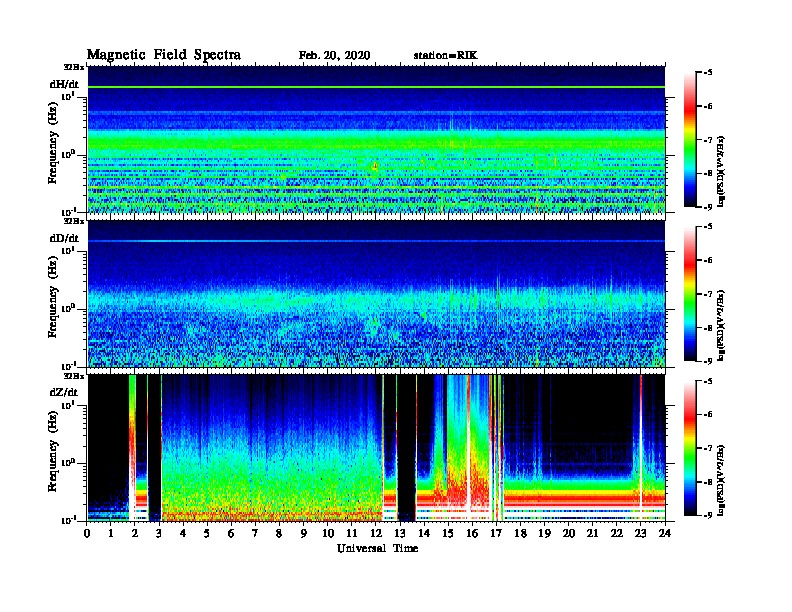Click hour "18" on Universal Time axis
792x612 pixels.
pos(520,533)
